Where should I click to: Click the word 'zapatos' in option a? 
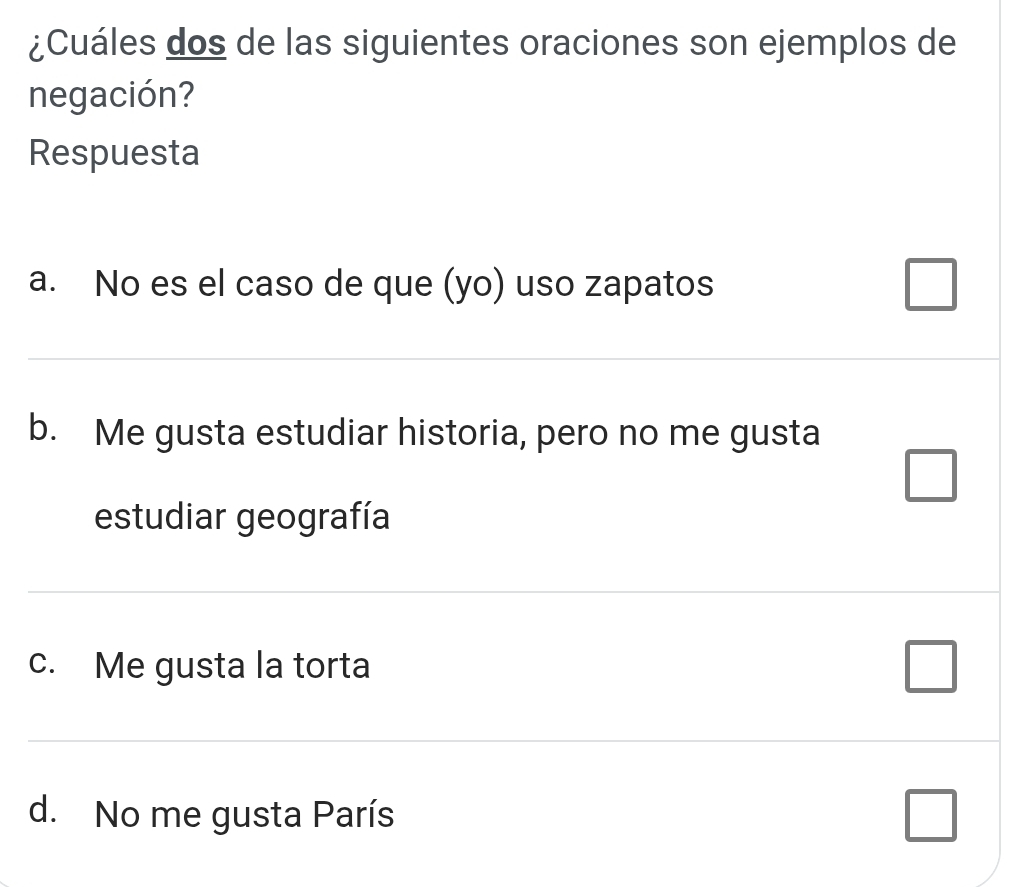(648, 285)
